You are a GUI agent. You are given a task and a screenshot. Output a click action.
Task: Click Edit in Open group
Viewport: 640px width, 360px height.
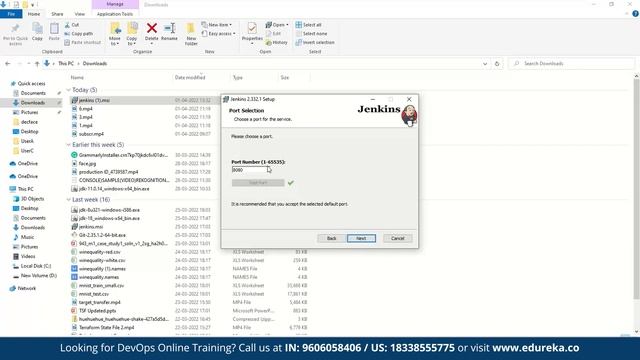[x=273, y=33]
